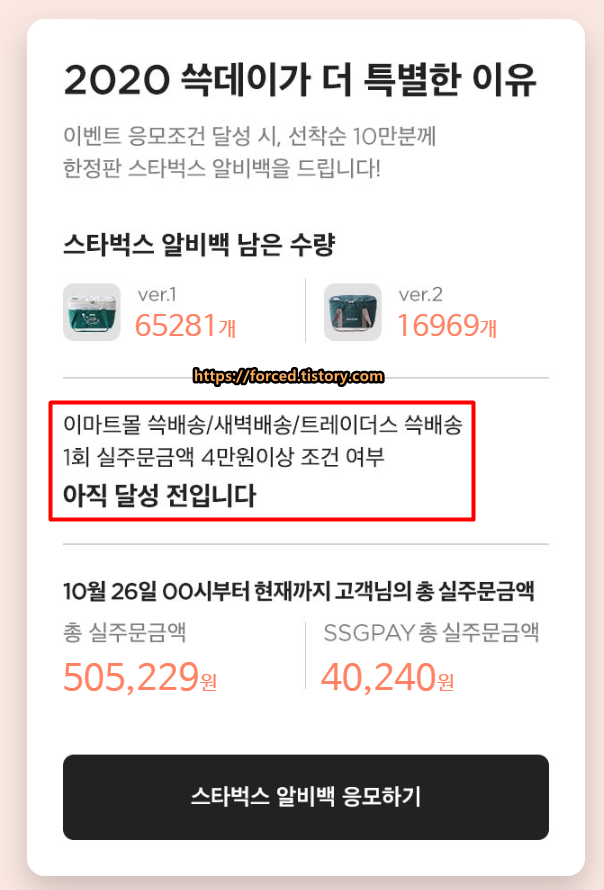Click the 10월 26일 00시부터 order summary heading
This screenshot has width=604, height=890.
pyautogui.click(x=299, y=591)
